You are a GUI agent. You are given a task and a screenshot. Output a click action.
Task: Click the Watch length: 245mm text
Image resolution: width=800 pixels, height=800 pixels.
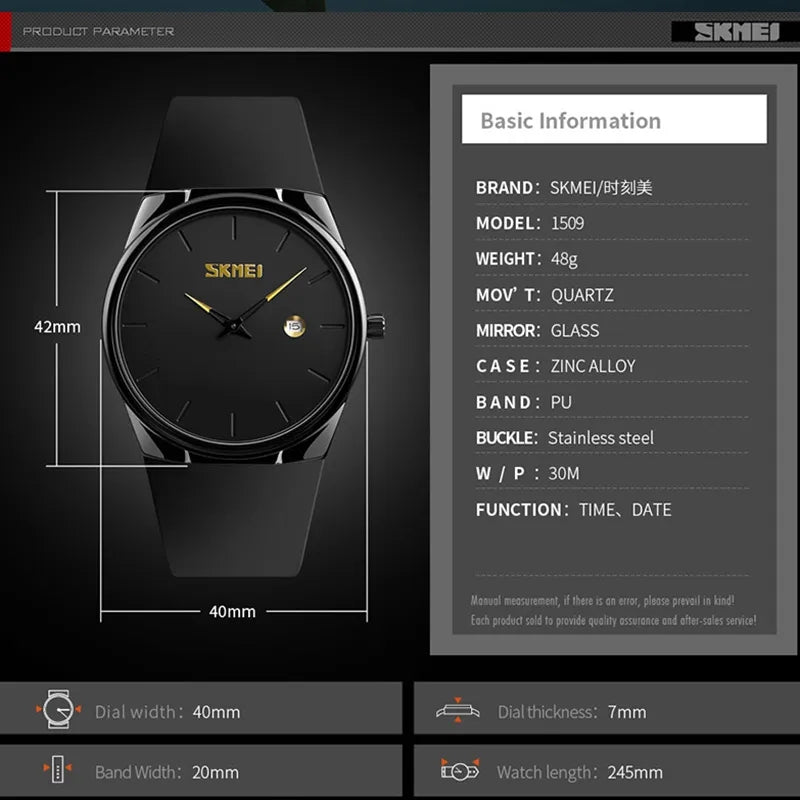(580, 772)
